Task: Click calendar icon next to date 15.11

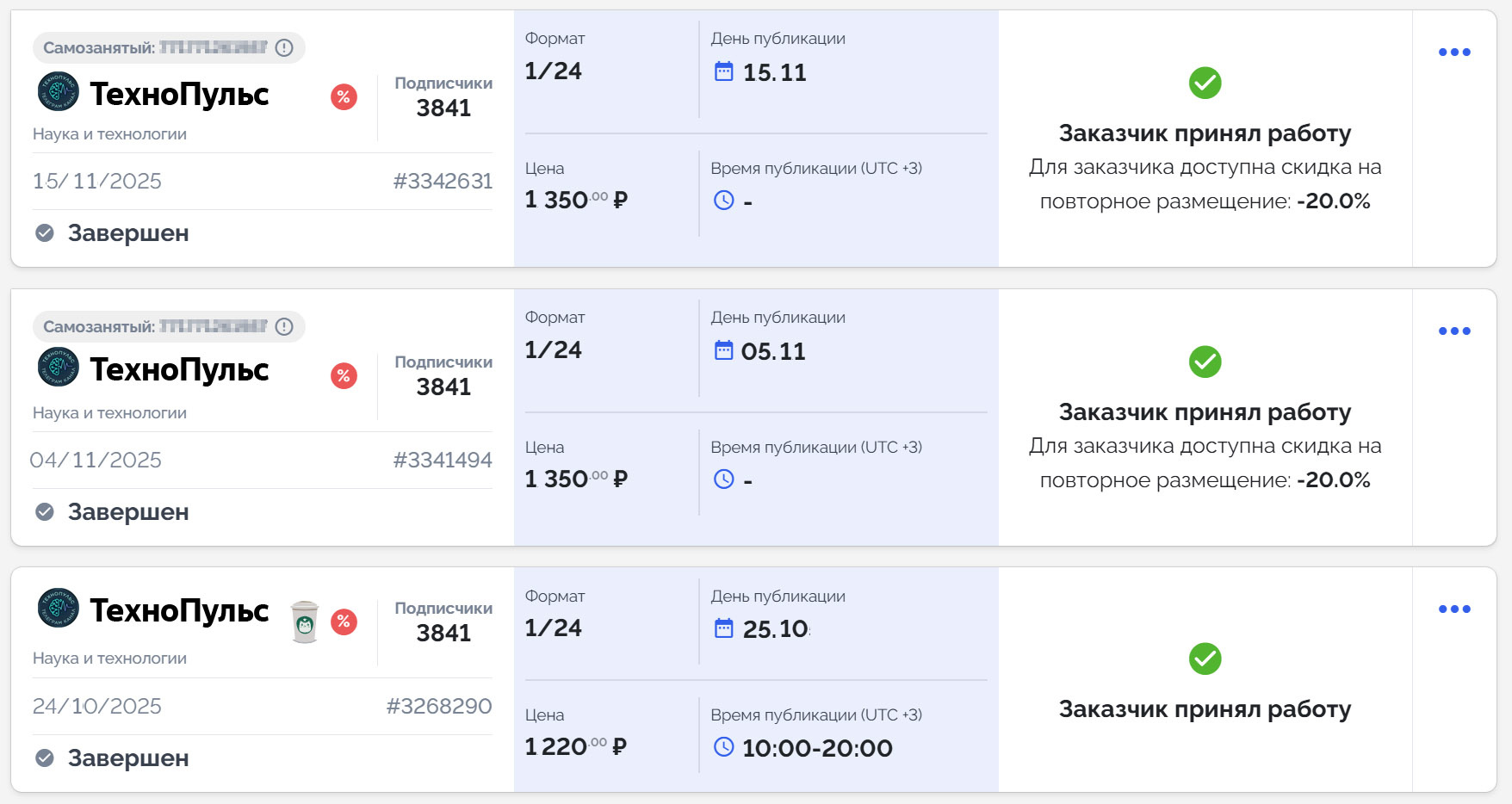Action: pos(724,71)
